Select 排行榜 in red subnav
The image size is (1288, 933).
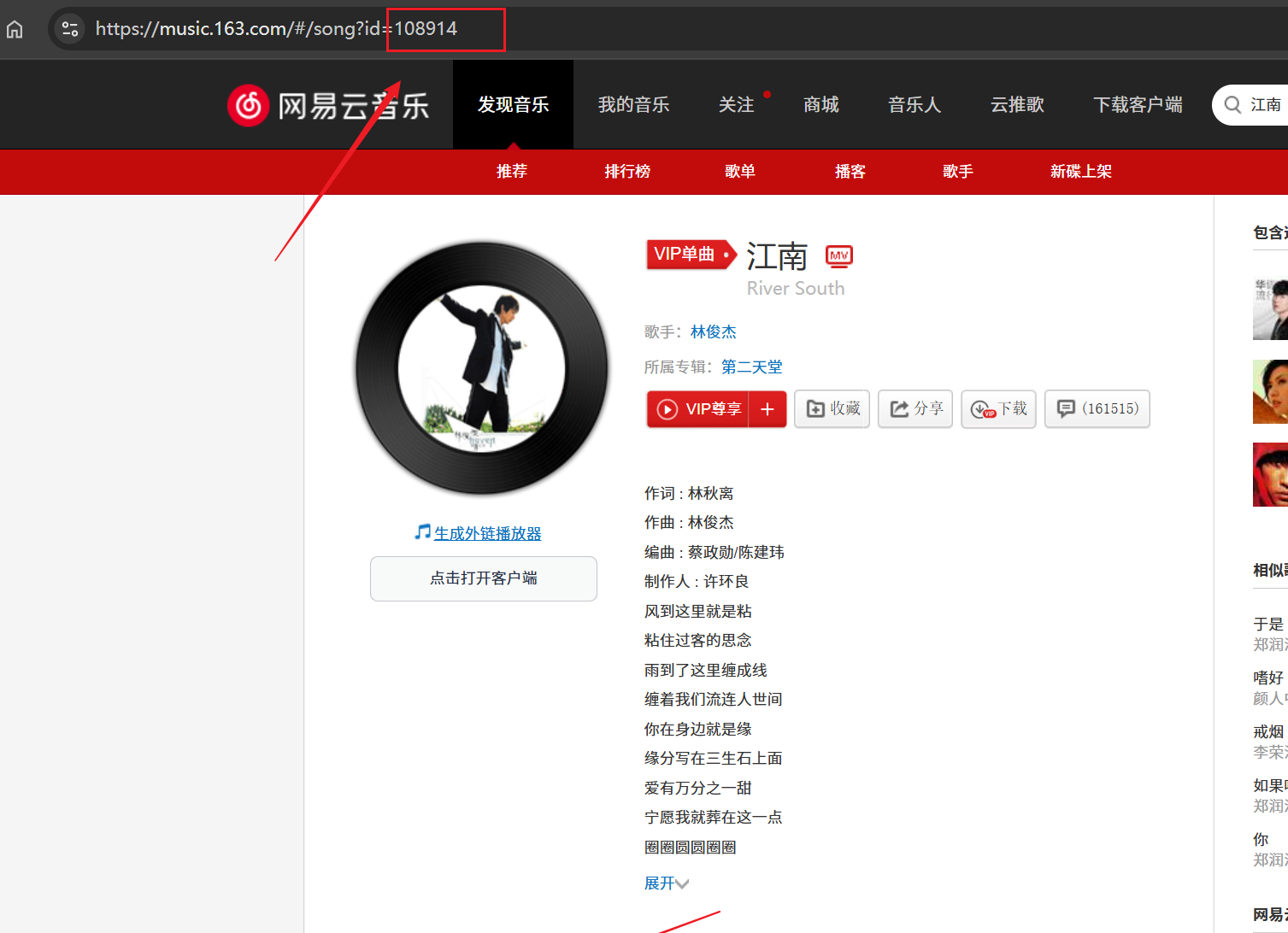[x=627, y=171]
